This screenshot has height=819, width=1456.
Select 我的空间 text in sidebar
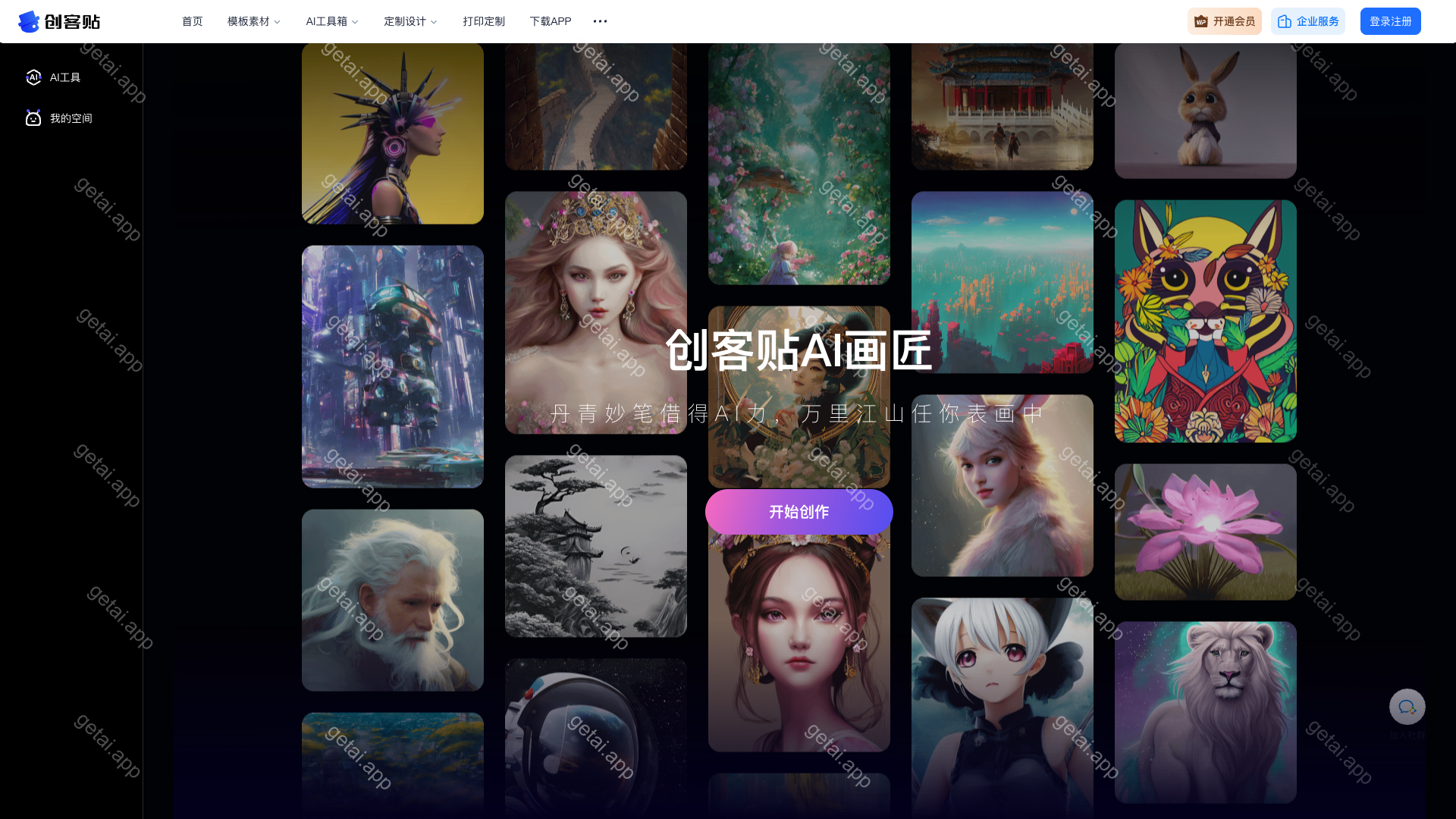71,118
